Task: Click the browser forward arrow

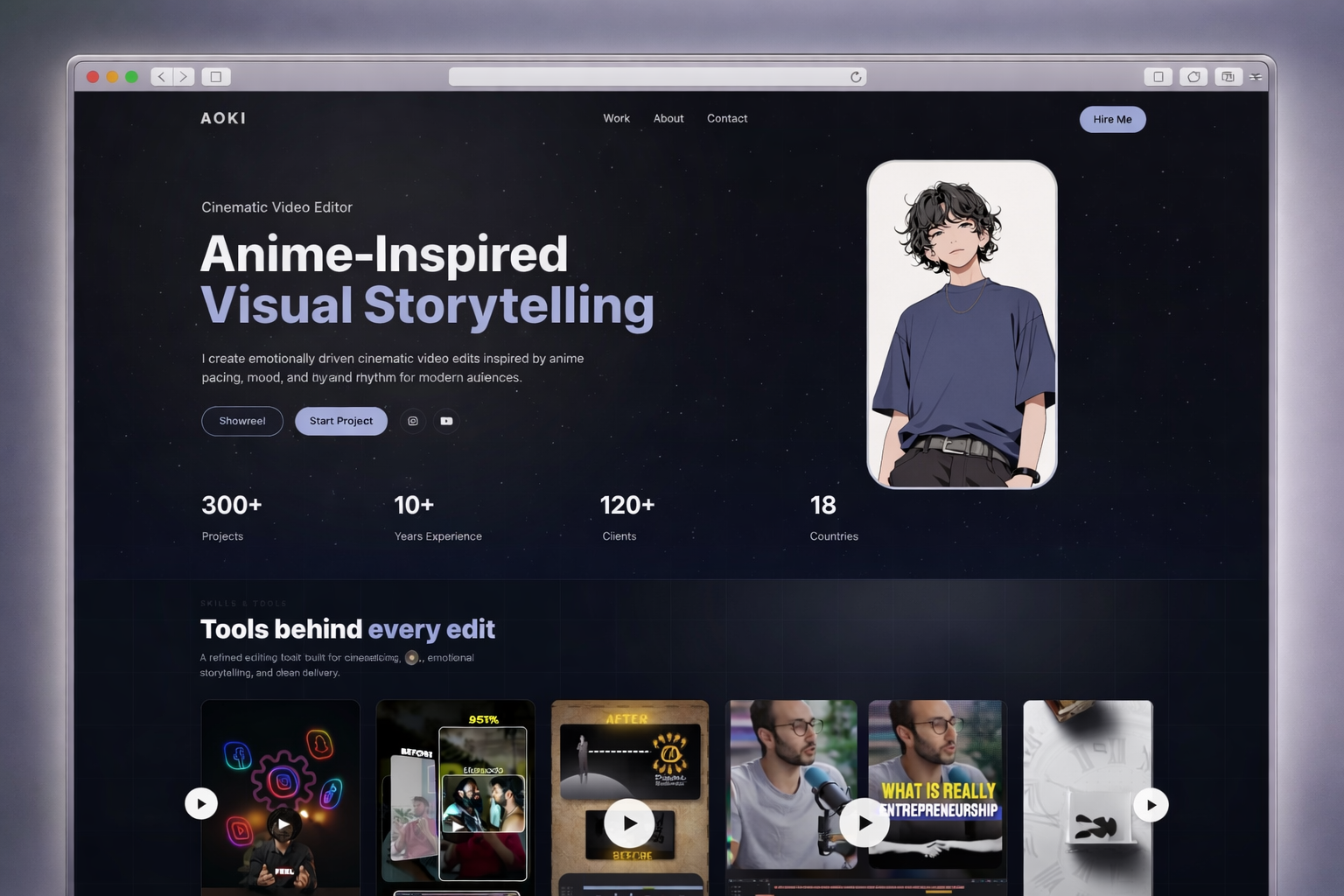Action: [x=184, y=77]
